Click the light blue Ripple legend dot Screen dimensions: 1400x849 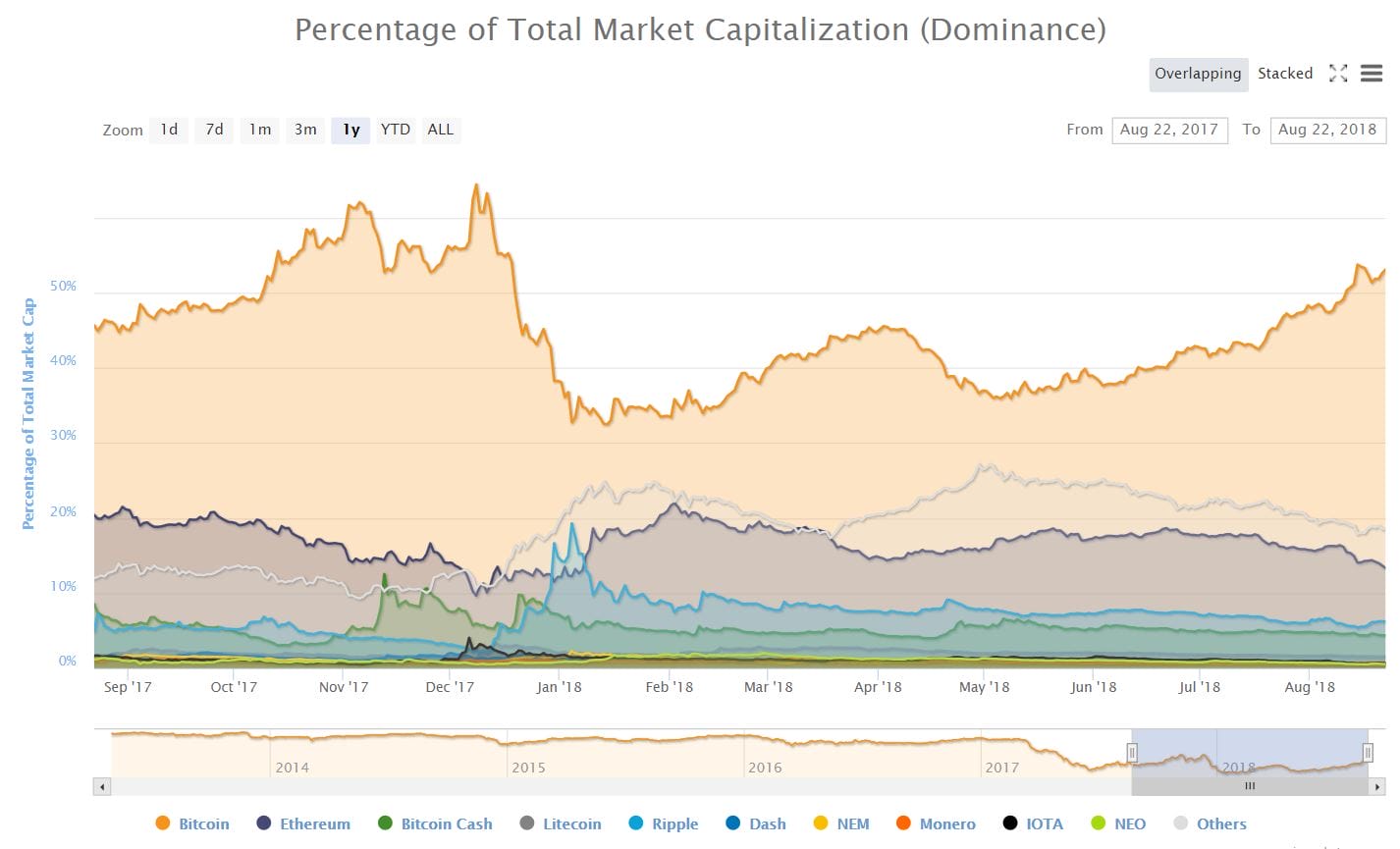(636, 823)
